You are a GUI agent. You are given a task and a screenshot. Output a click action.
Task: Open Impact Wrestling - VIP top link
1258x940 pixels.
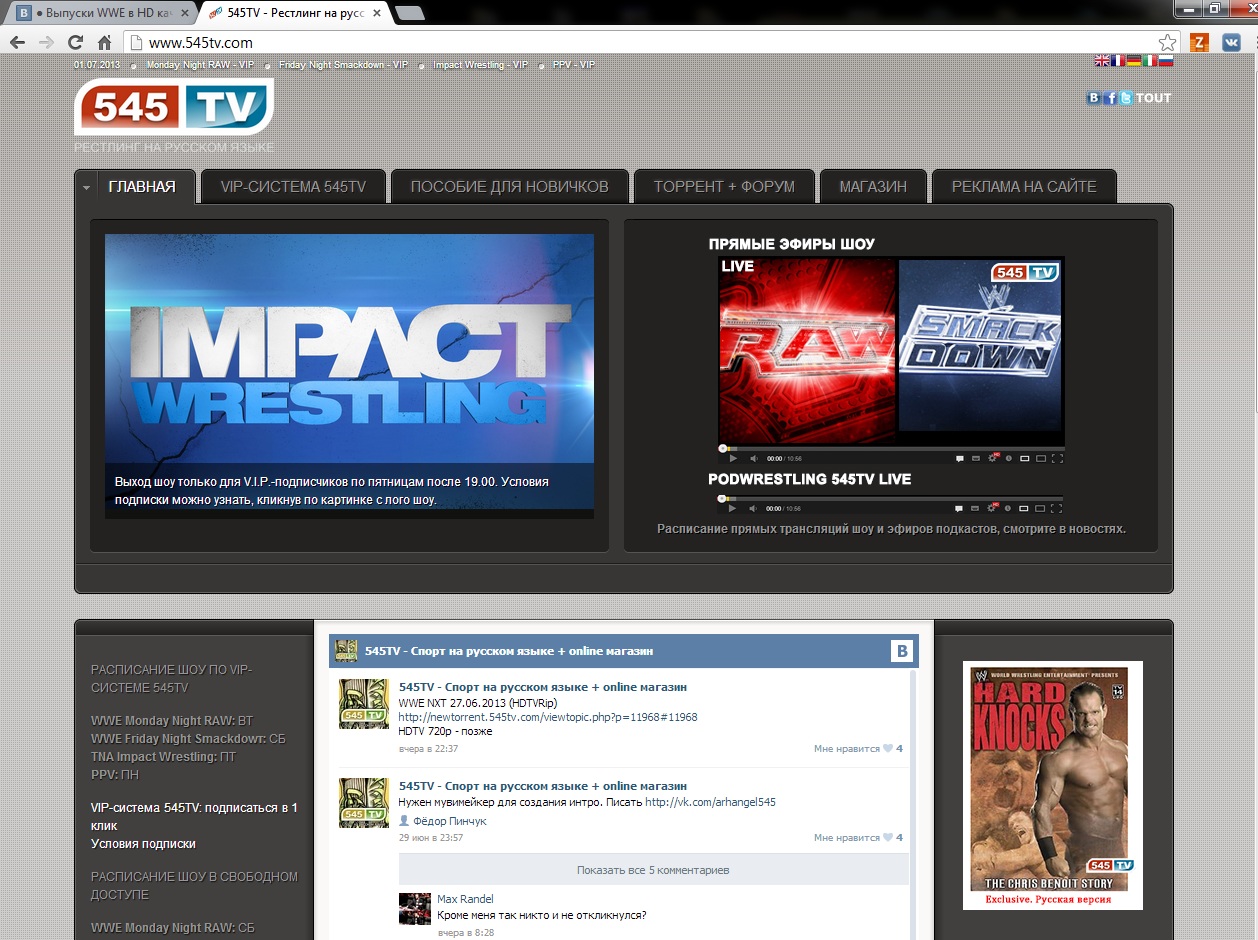pyautogui.click(x=480, y=65)
